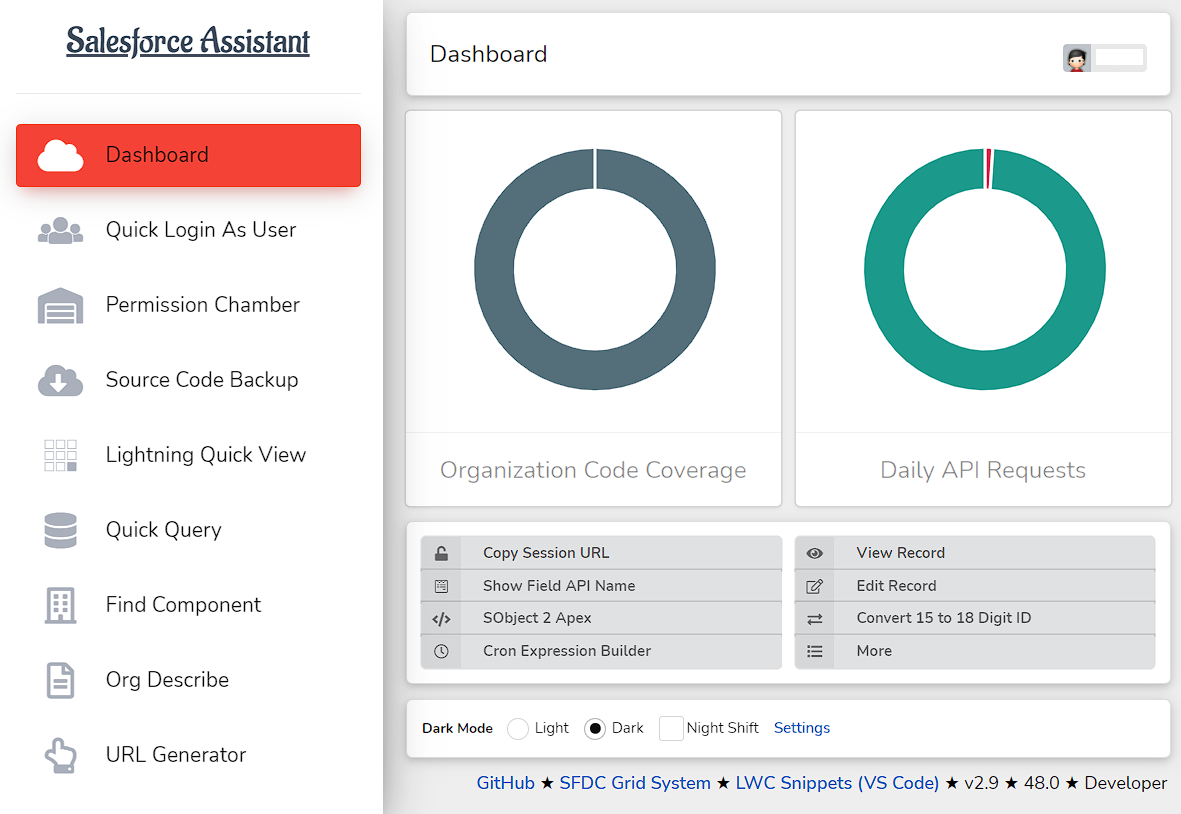This screenshot has width=1181, height=814.
Task: Expand the More tools list
Action: [975, 651]
